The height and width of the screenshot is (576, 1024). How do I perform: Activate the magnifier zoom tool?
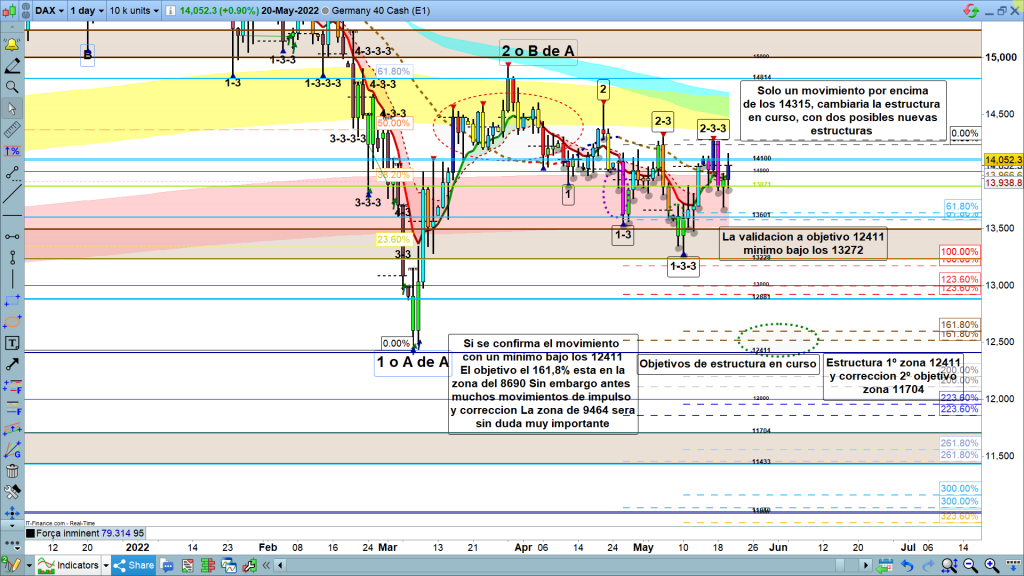13,87
